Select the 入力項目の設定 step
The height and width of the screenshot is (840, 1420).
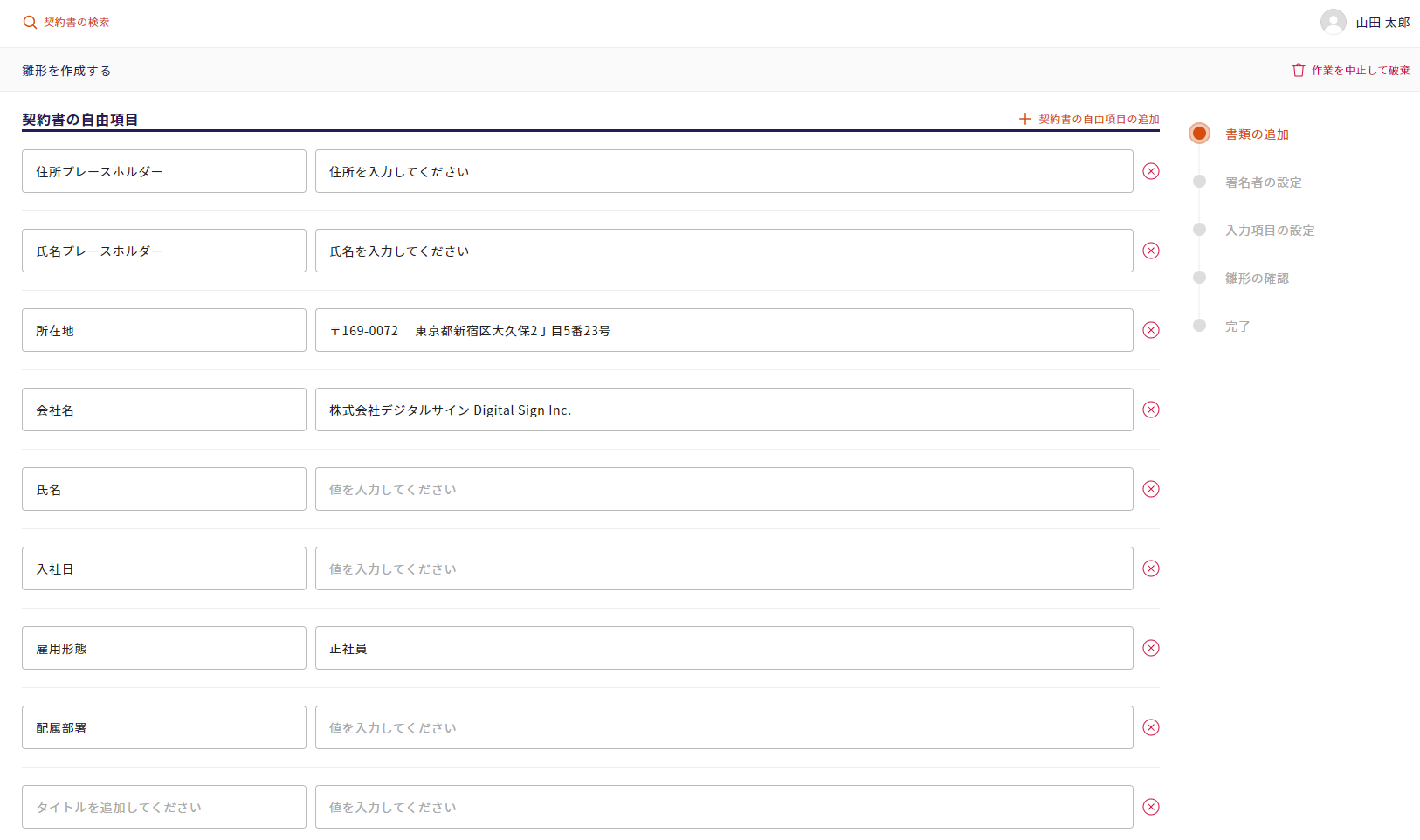coord(1269,231)
